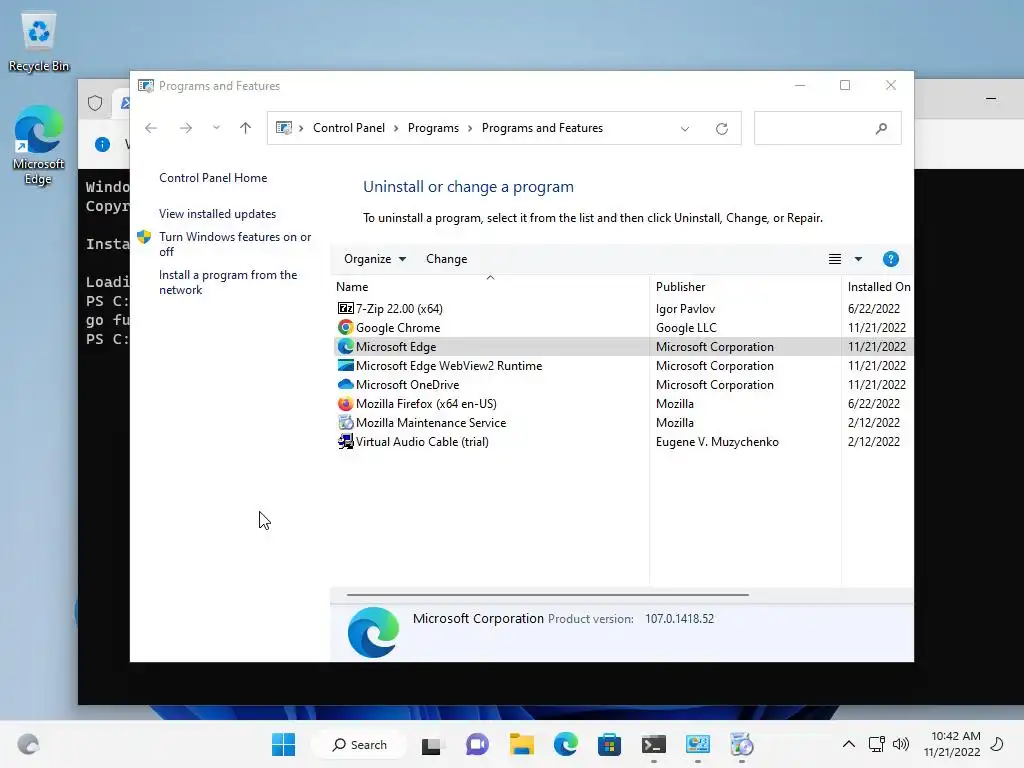Screen dimensions: 1024x768
Task: Select Programs and Features breadcrumb
Action: pos(542,128)
